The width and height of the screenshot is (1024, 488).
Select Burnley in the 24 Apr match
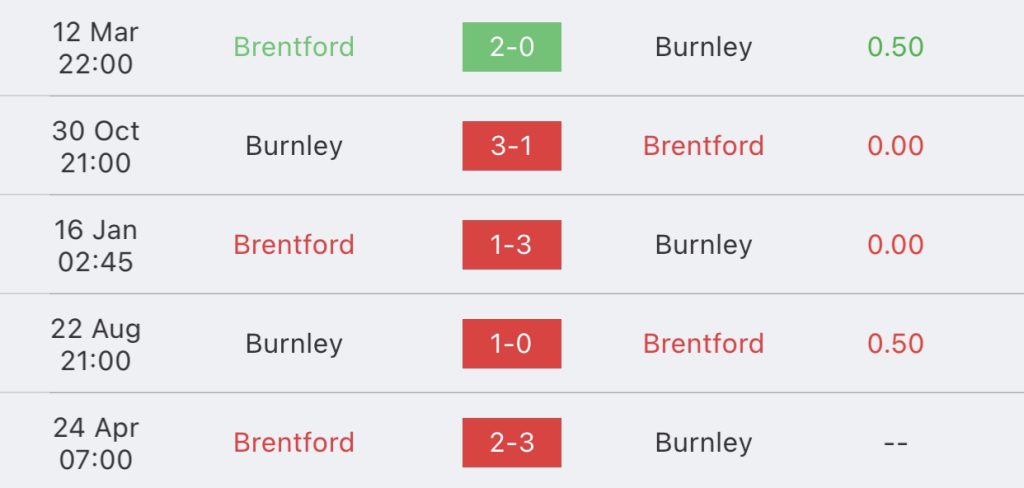(703, 442)
